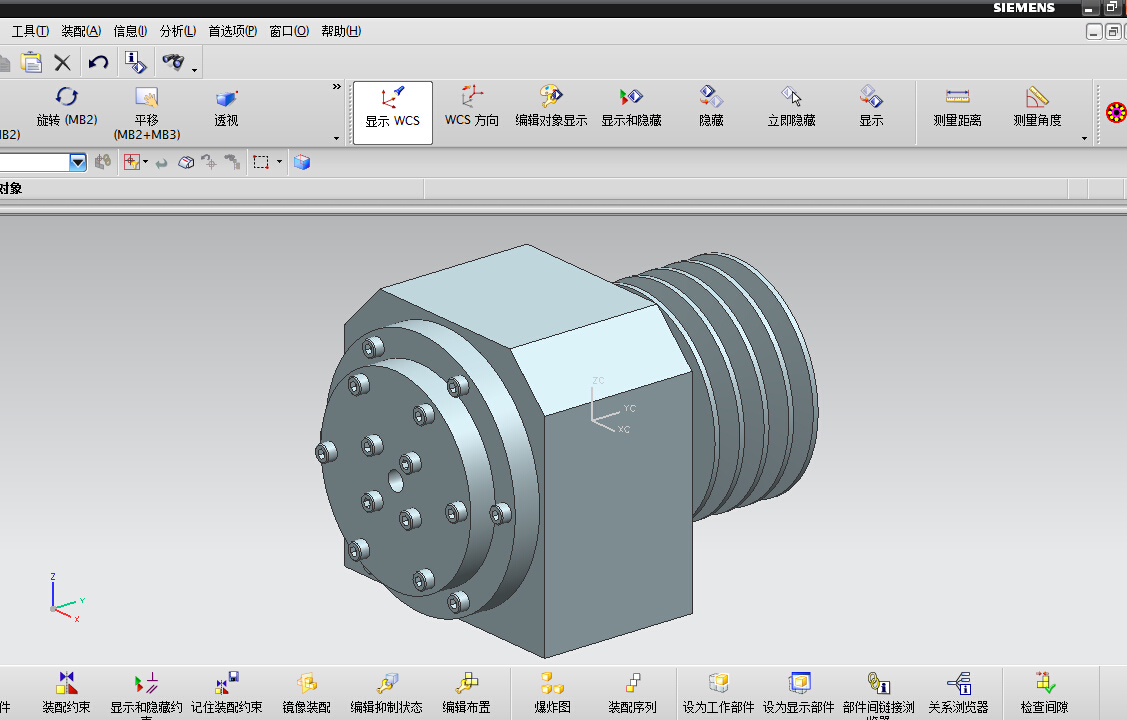
Task: Select the 平移 (MB2+MB3) pan tool
Action: pos(147,114)
